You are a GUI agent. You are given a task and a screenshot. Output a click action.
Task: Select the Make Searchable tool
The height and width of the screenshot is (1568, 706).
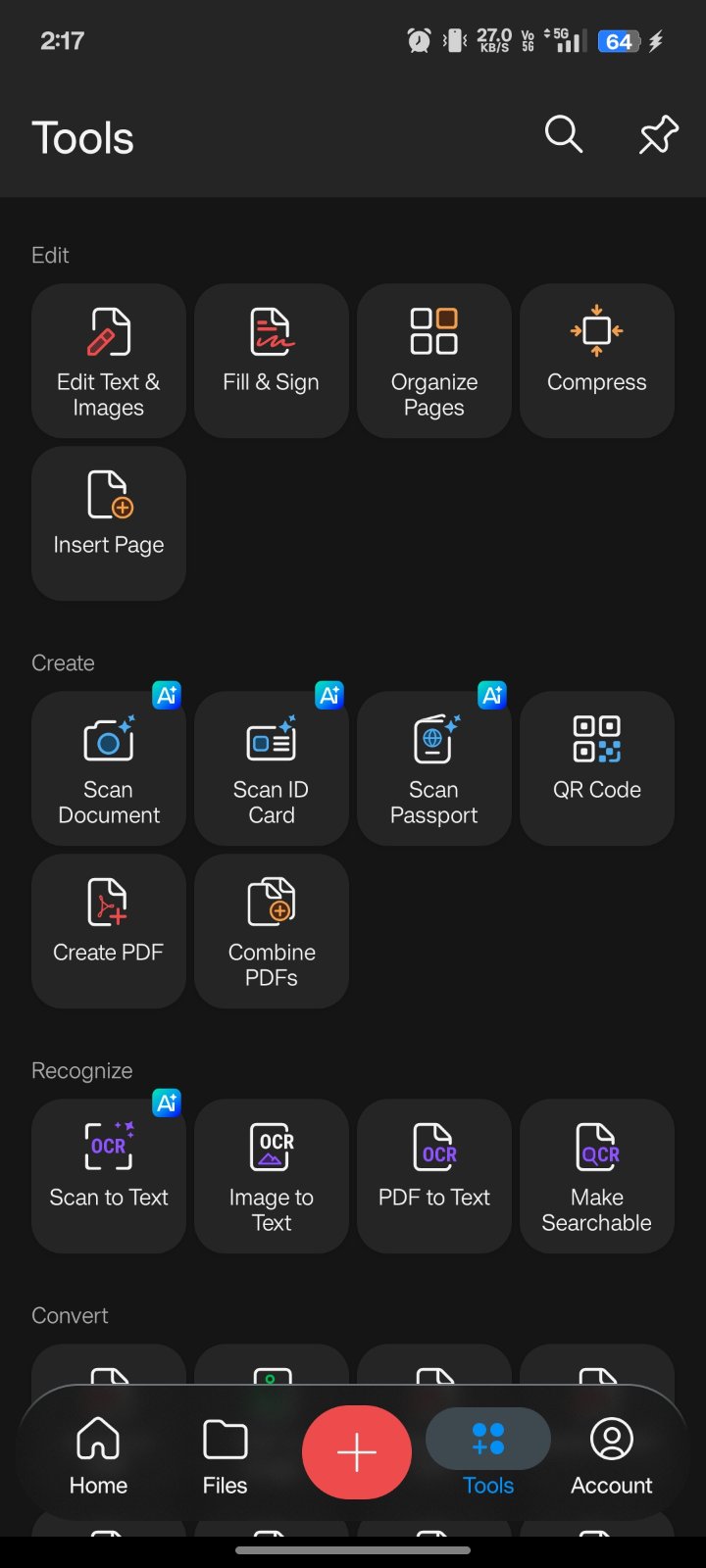tap(597, 1176)
